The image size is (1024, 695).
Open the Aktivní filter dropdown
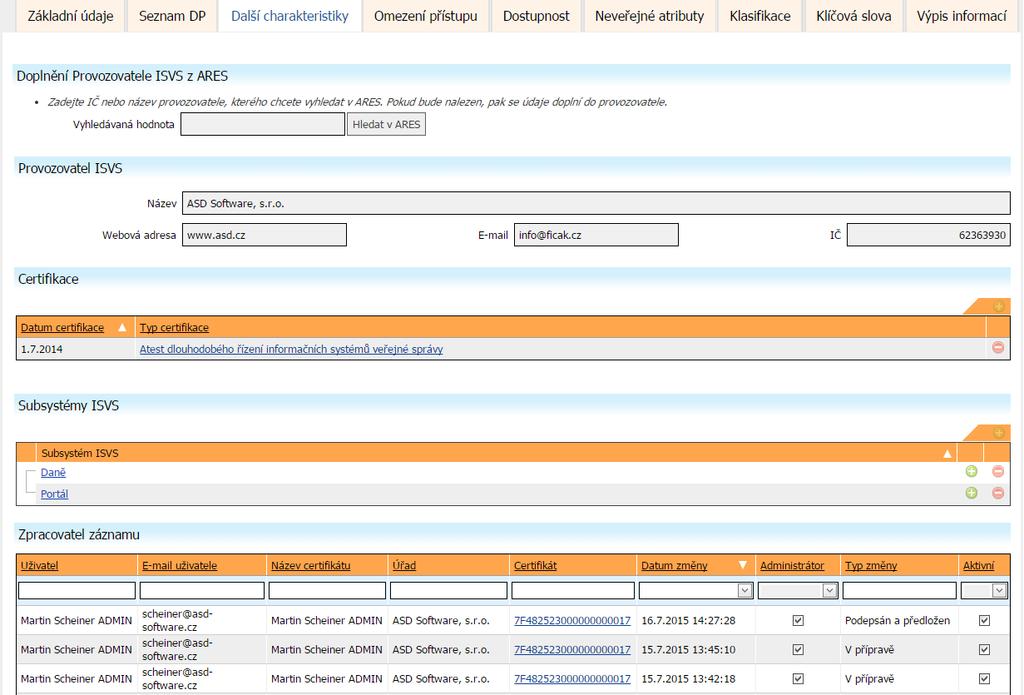point(999,590)
